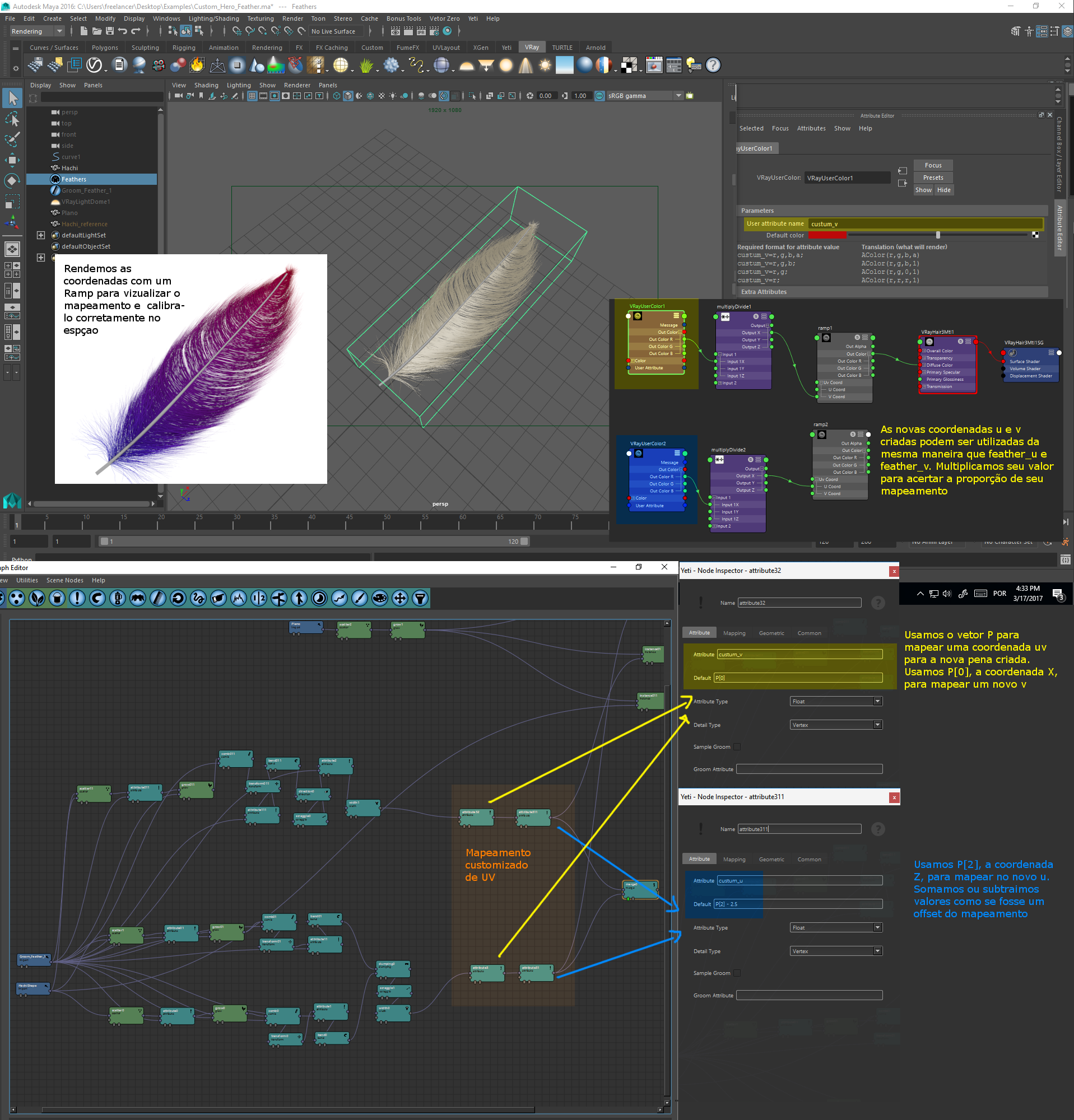Select the arrow Select tool in toolbox

tap(12, 99)
